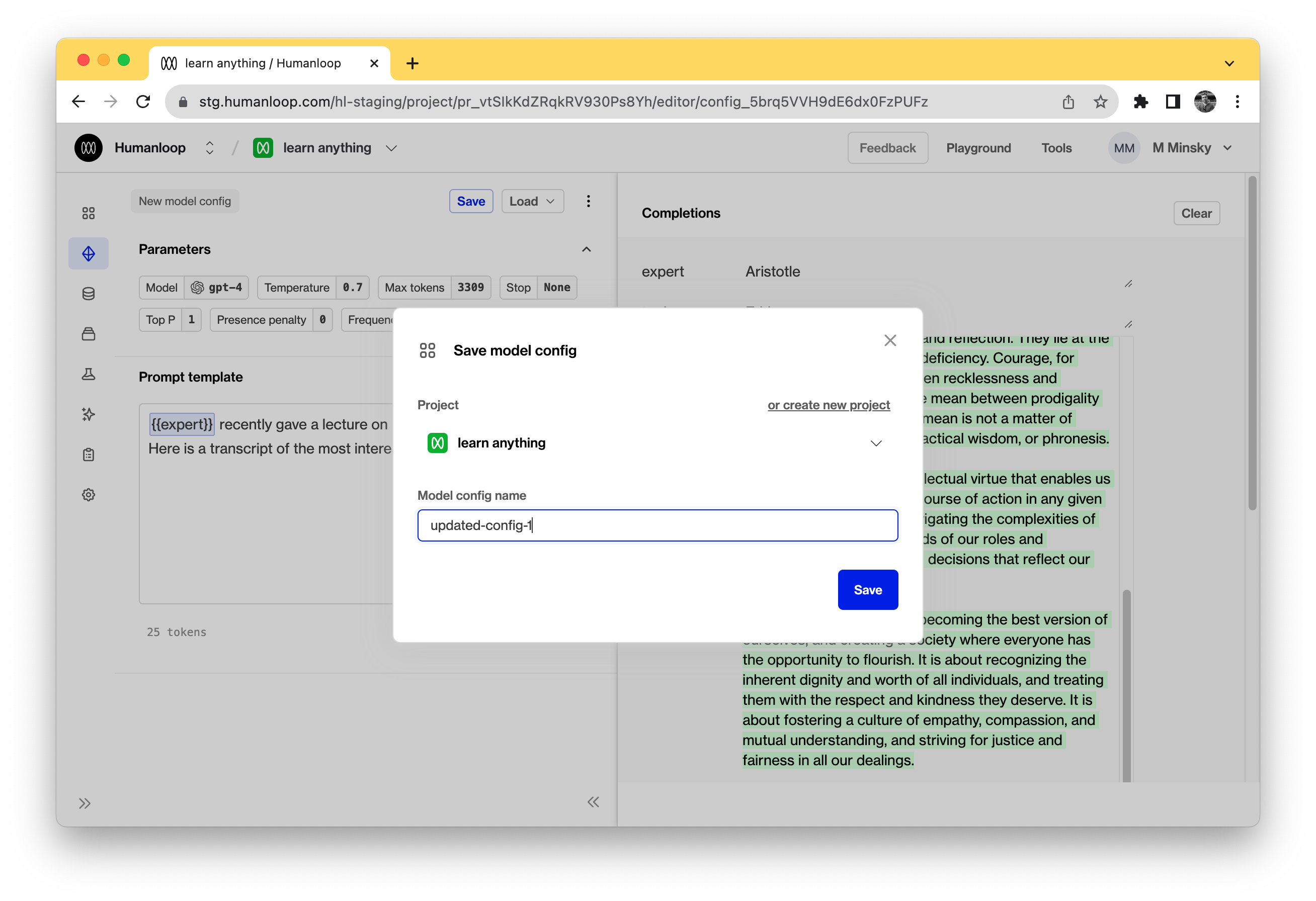
Task: Open the database stack icon in sidebar
Action: click(89, 293)
